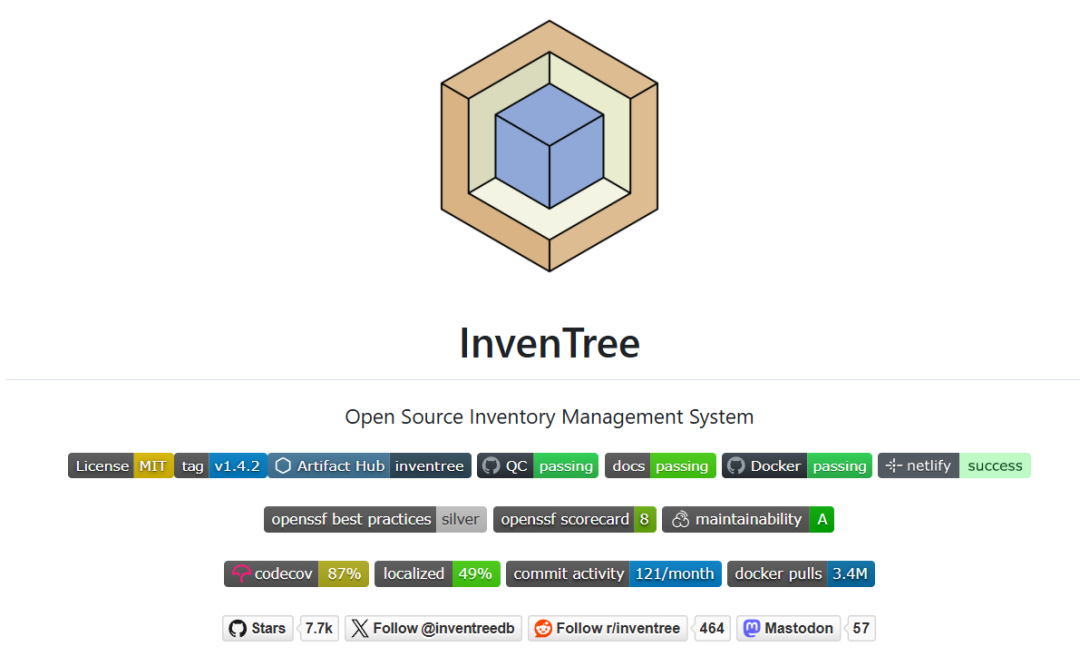This screenshot has width=1080, height=666.
Task: Open the tag v1.4.2 badge
Action: point(220,466)
